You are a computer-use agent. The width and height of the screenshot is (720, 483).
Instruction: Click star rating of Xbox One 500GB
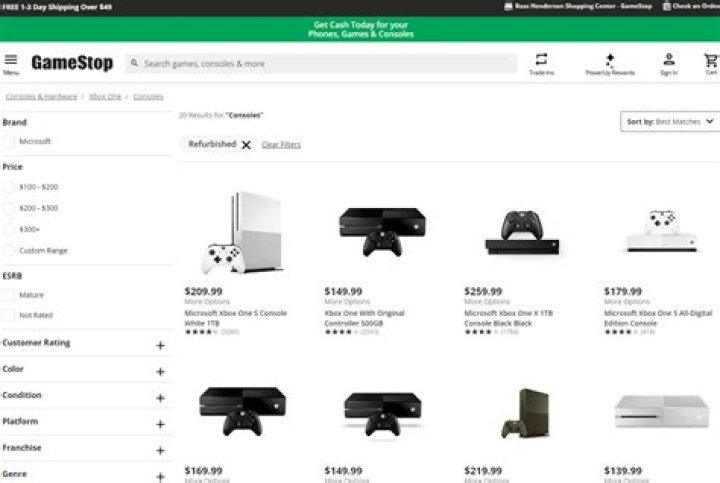click(342, 331)
